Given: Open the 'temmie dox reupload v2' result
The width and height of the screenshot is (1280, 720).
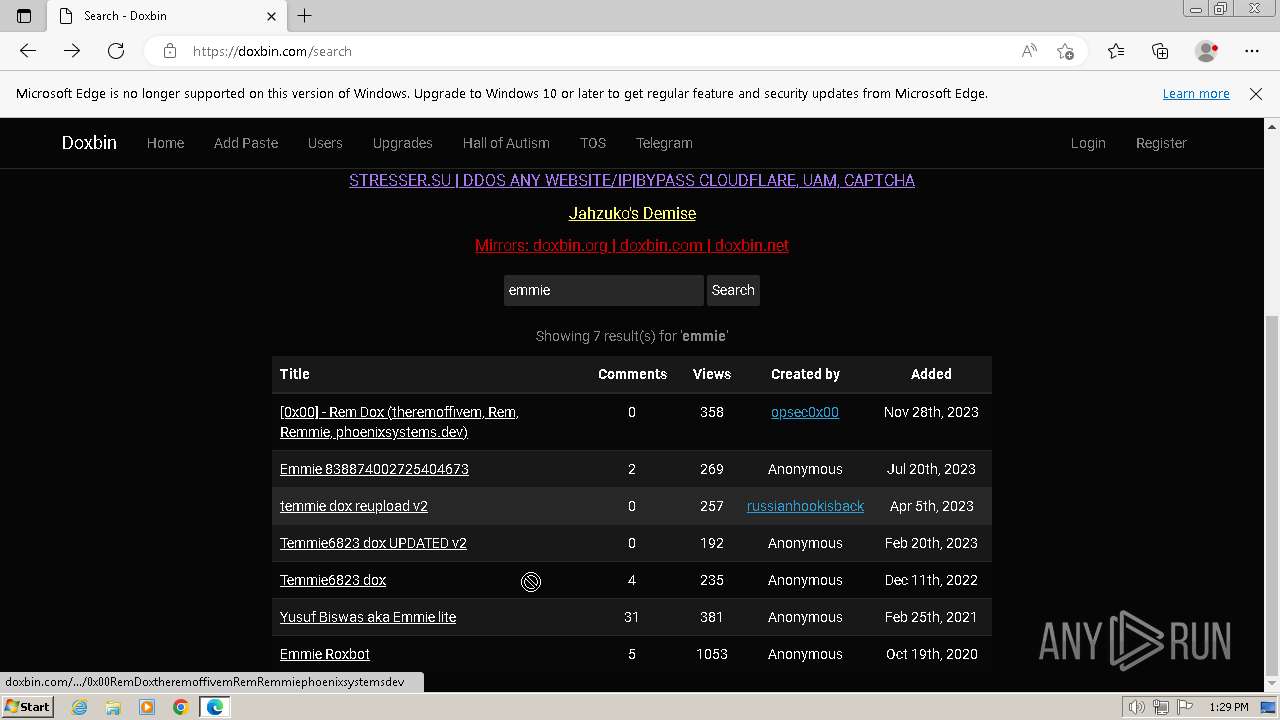Looking at the screenshot, I should coord(354,506).
